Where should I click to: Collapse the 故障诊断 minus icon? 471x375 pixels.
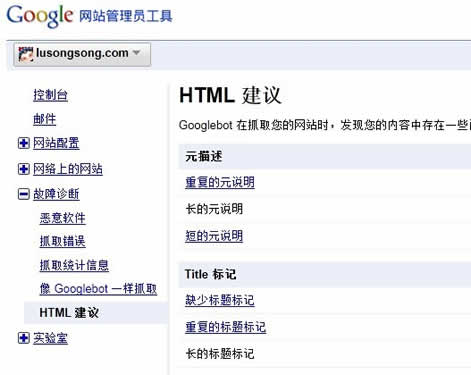pos(23,194)
